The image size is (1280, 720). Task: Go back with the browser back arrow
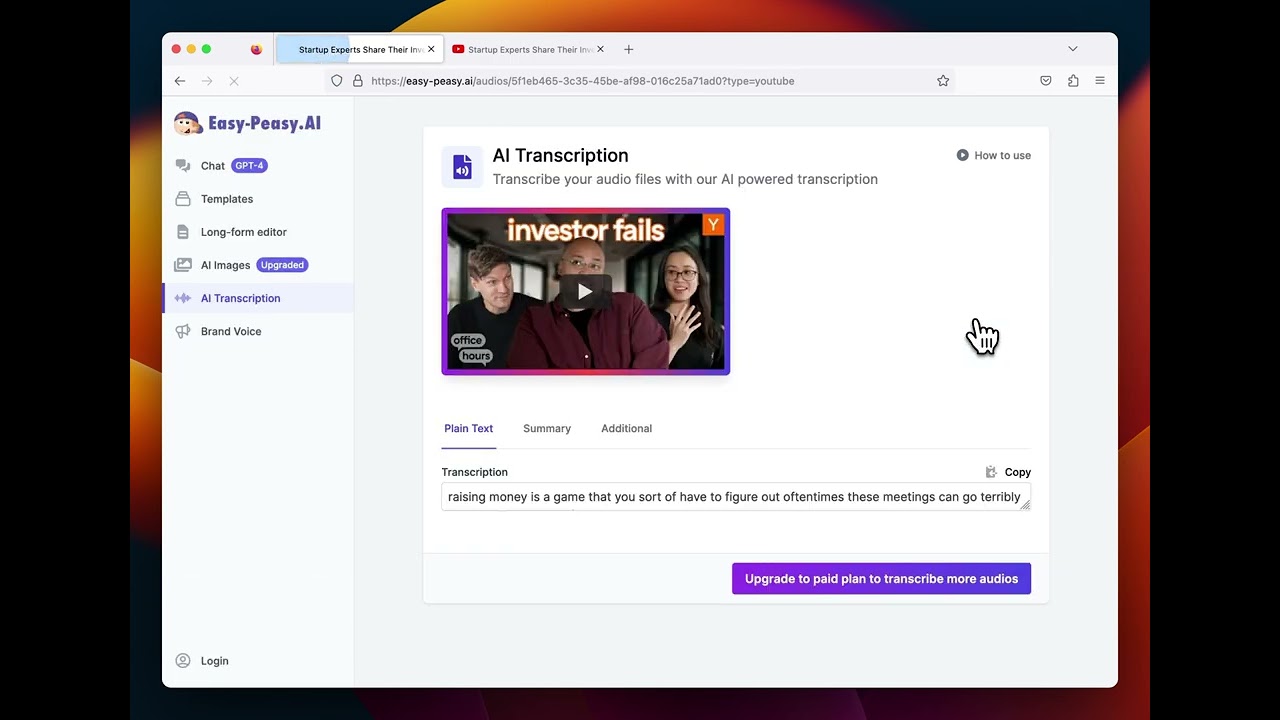[180, 81]
